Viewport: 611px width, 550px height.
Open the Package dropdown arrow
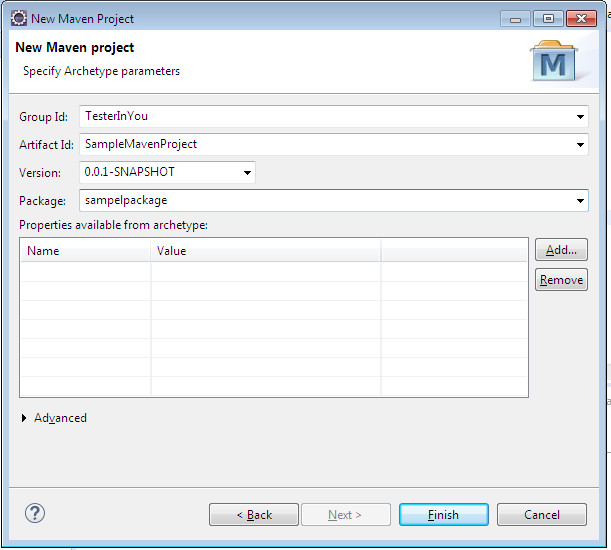point(580,201)
